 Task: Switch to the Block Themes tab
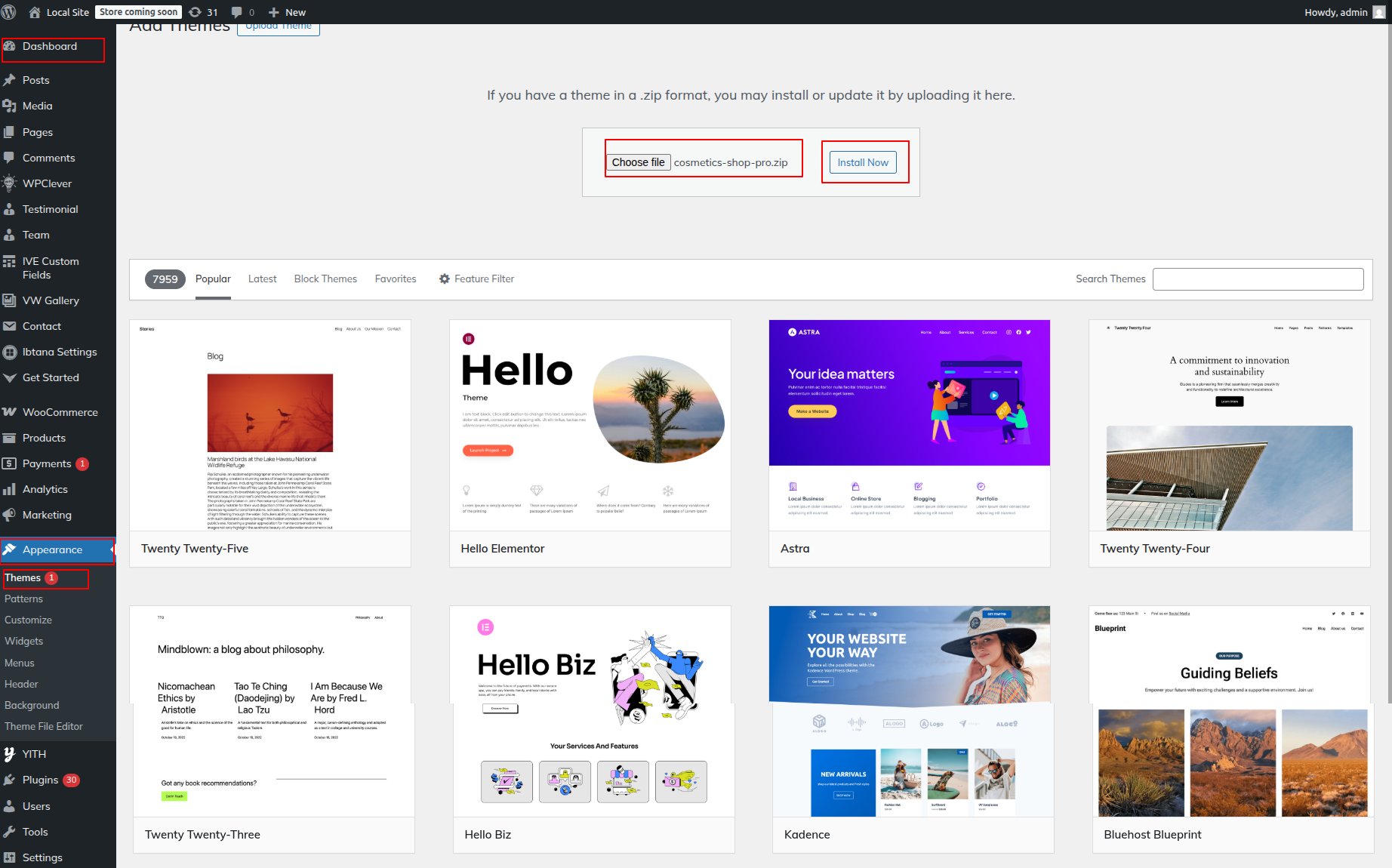pyautogui.click(x=325, y=279)
